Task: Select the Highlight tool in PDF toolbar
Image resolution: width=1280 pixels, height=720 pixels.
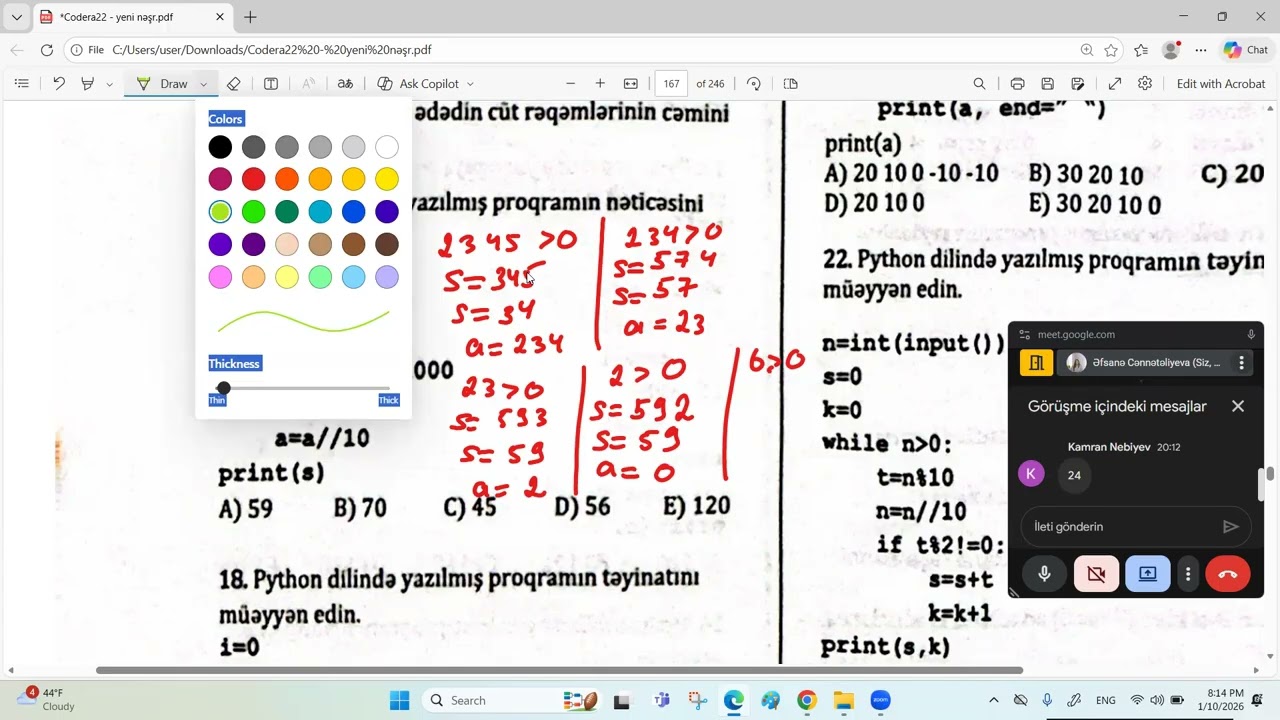Action: coord(88,84)
